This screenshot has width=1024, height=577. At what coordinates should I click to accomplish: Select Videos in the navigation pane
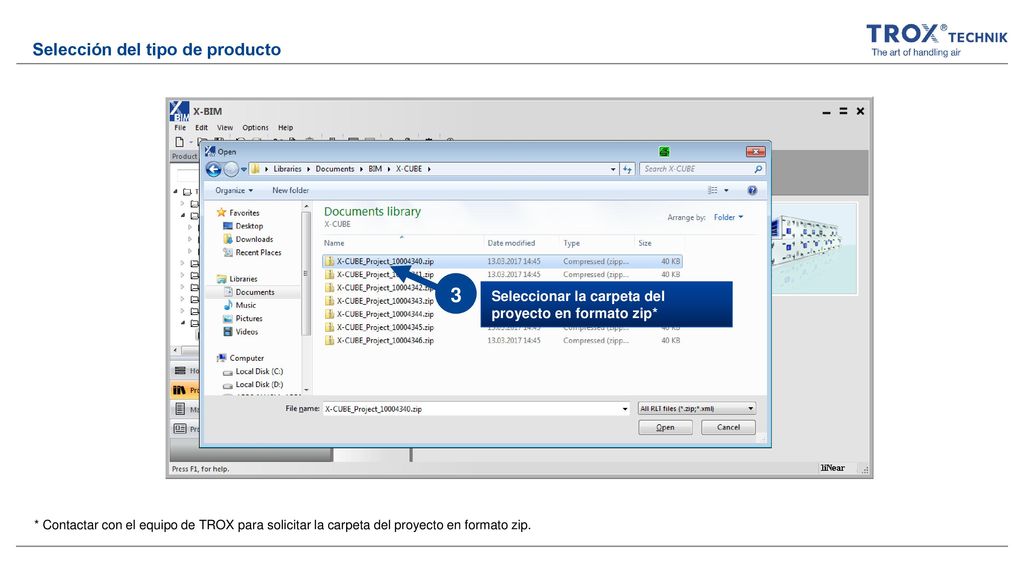(x=247, y=332)
